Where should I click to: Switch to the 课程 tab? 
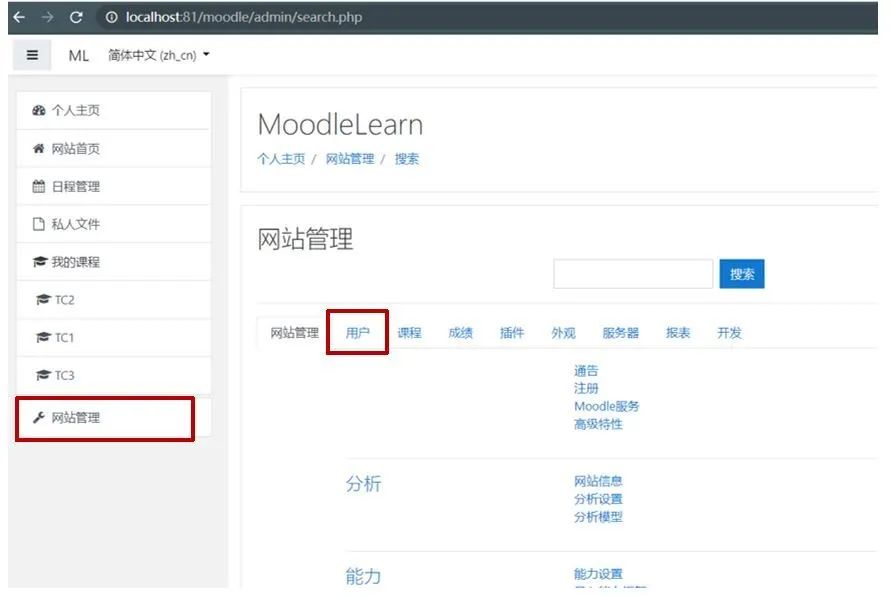pyautogui.click(x=409, y=333)
